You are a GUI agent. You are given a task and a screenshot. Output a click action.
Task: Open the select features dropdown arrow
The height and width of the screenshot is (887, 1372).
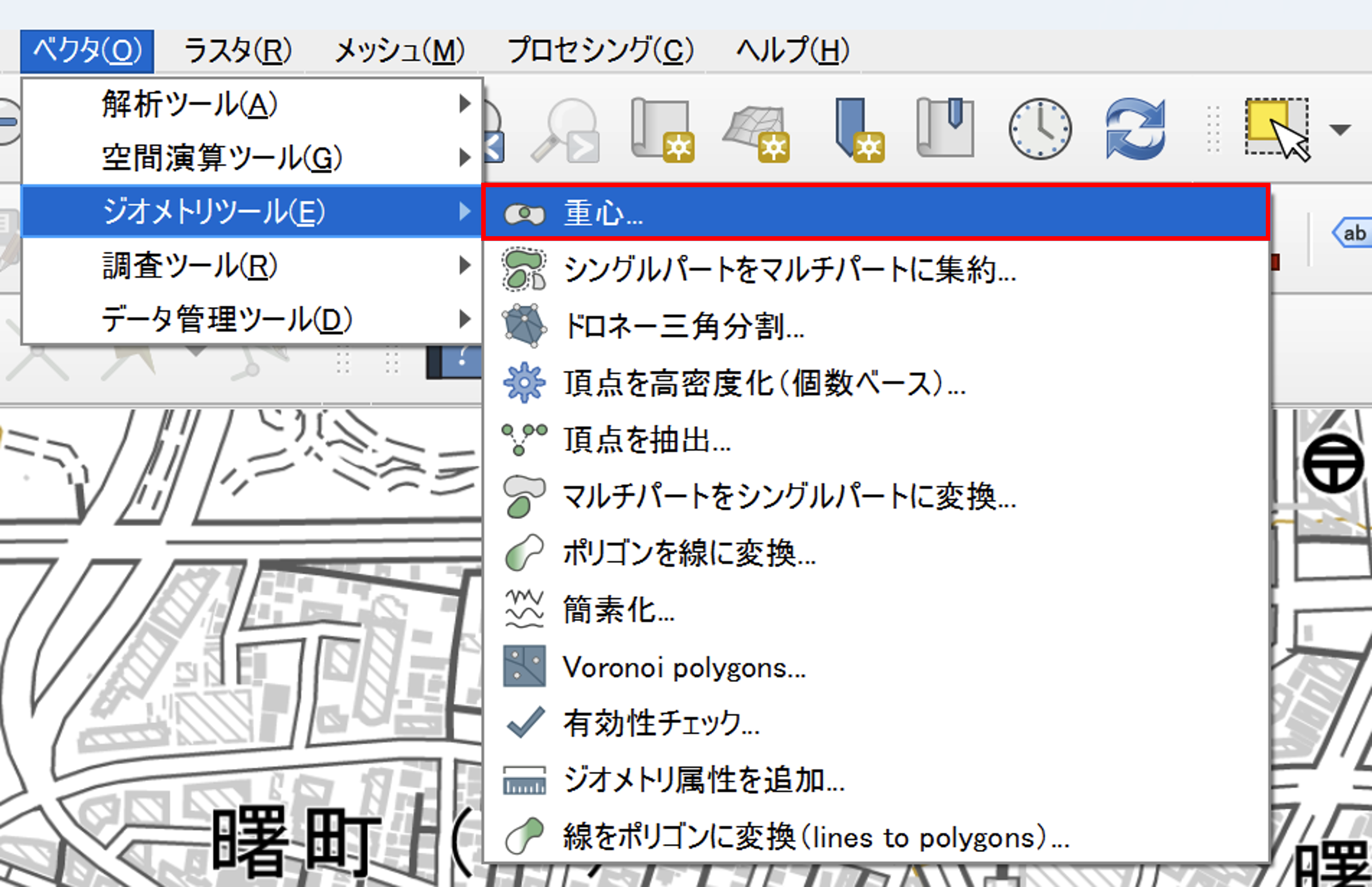[1340, 130]
